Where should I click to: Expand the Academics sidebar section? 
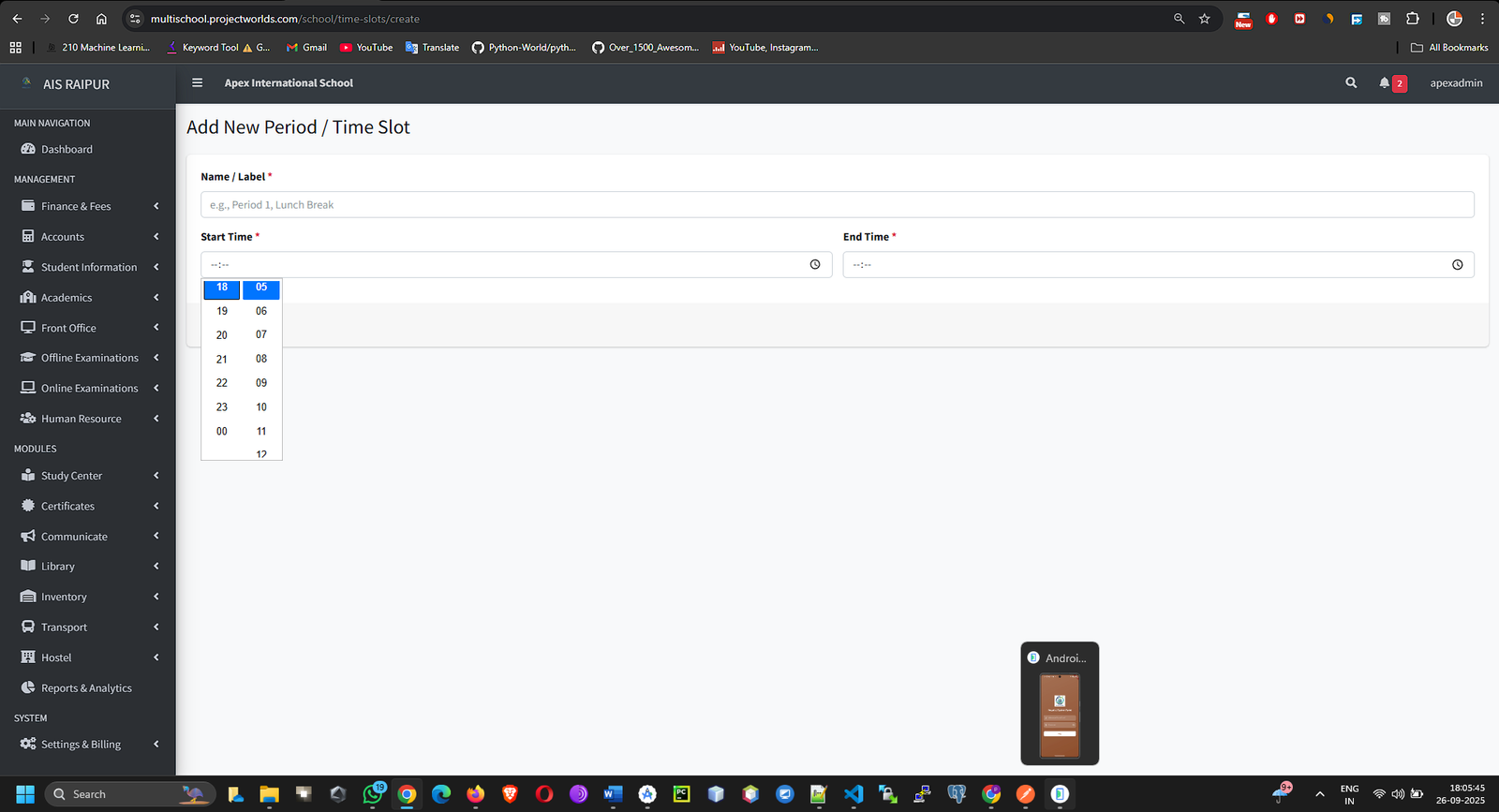click(x=67, y=298)
